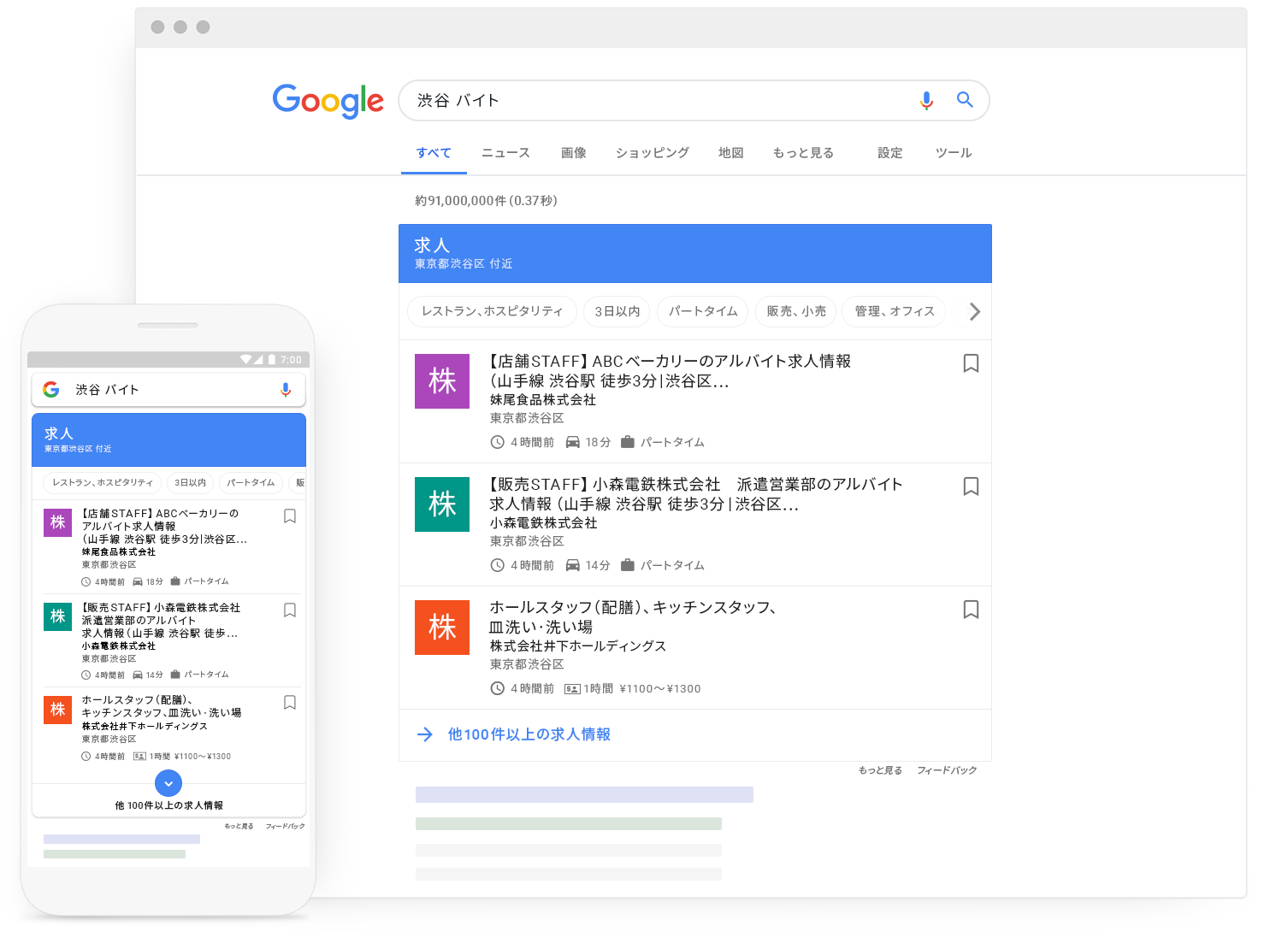Select the 3日以内 chip on the phone
The image size is (1288, 949).
[x=191, y=483]
